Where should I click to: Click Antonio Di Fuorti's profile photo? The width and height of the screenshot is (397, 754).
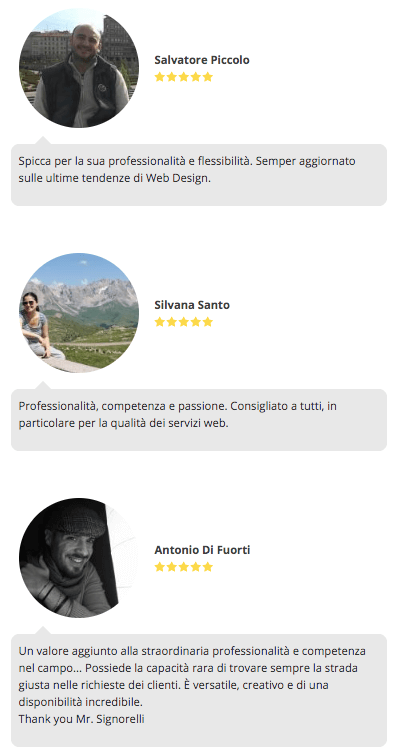(79, 558)
